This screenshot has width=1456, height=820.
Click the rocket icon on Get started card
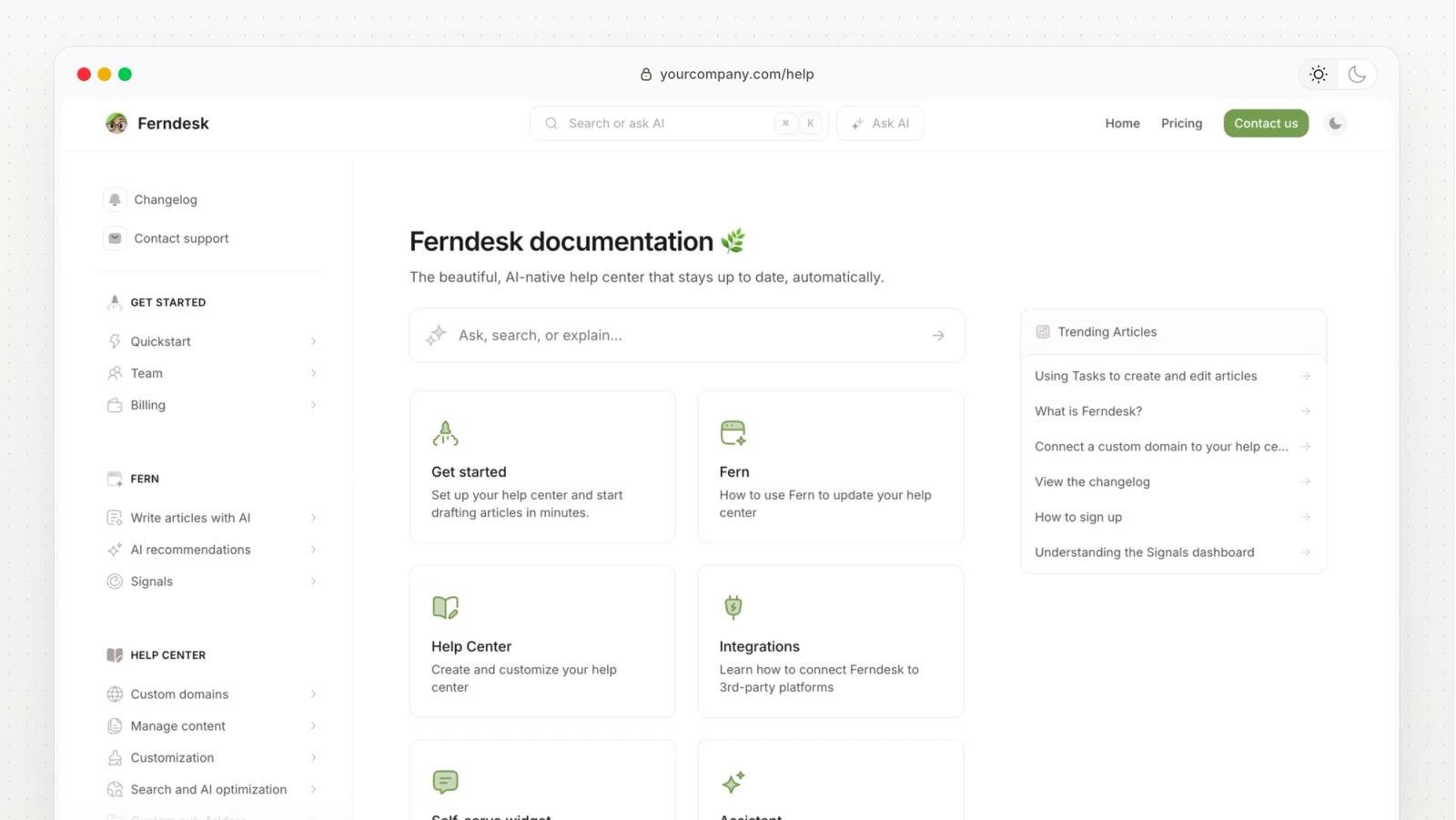(445, 433)
